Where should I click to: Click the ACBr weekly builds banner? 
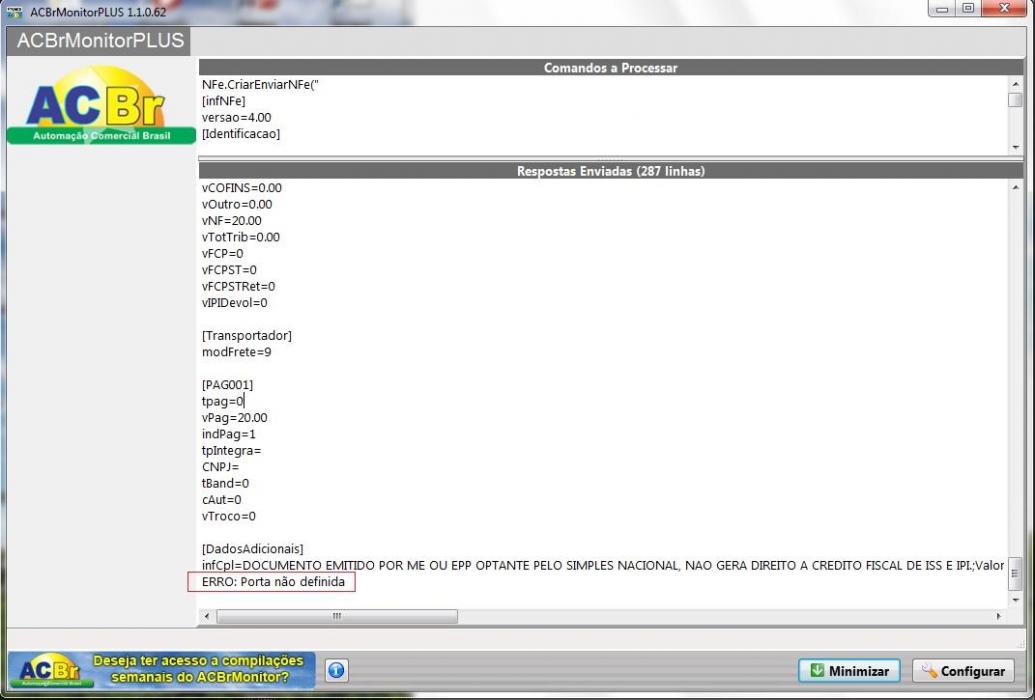[161, 670]
